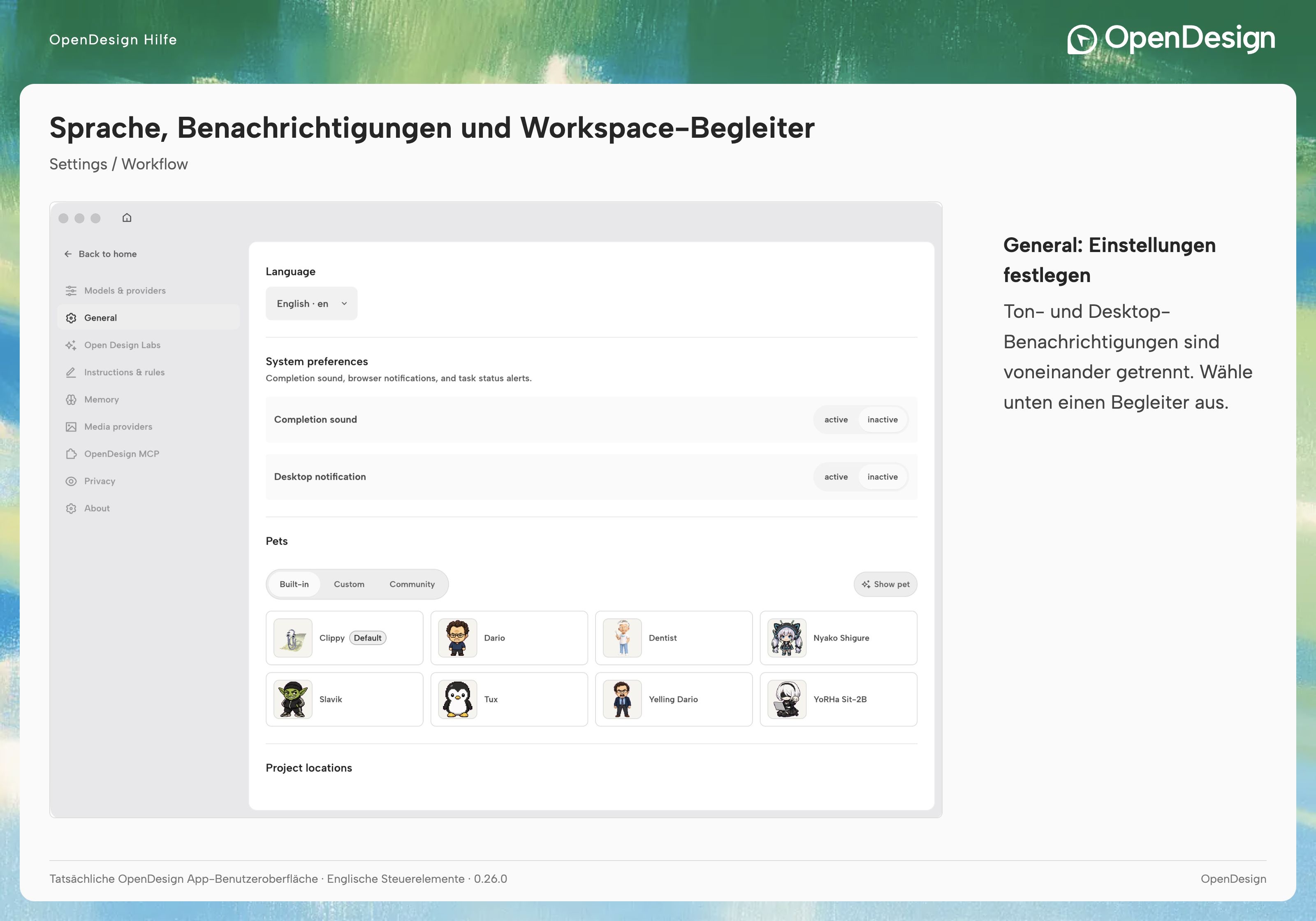Open the English · en language dropdown
This screenshot has height=921, width=1316.
tap(311, 304)
